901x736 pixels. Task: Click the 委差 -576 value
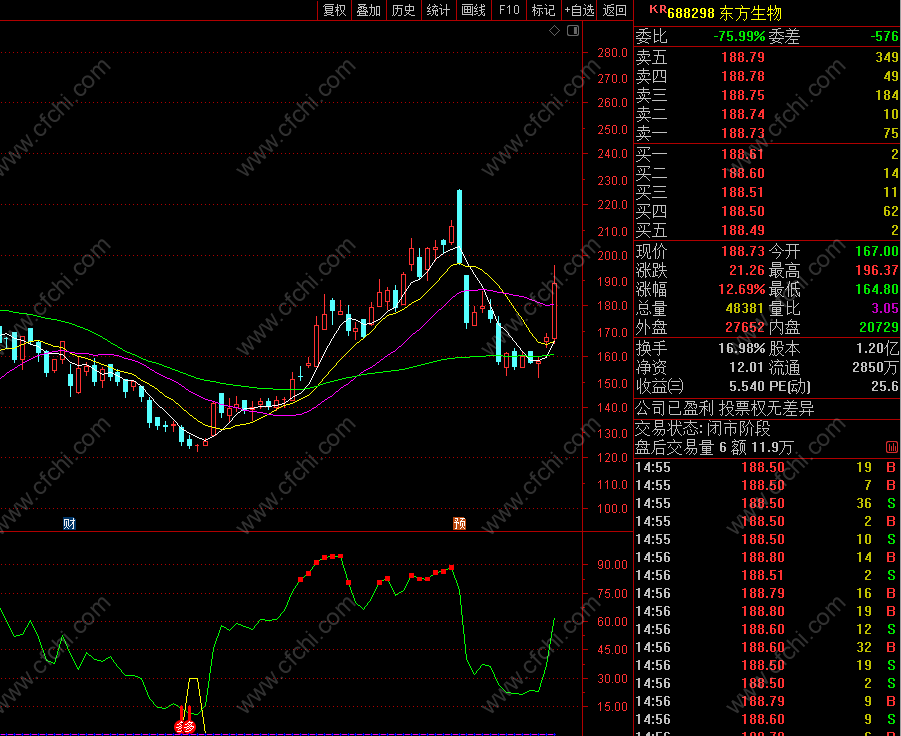(884, 36)
